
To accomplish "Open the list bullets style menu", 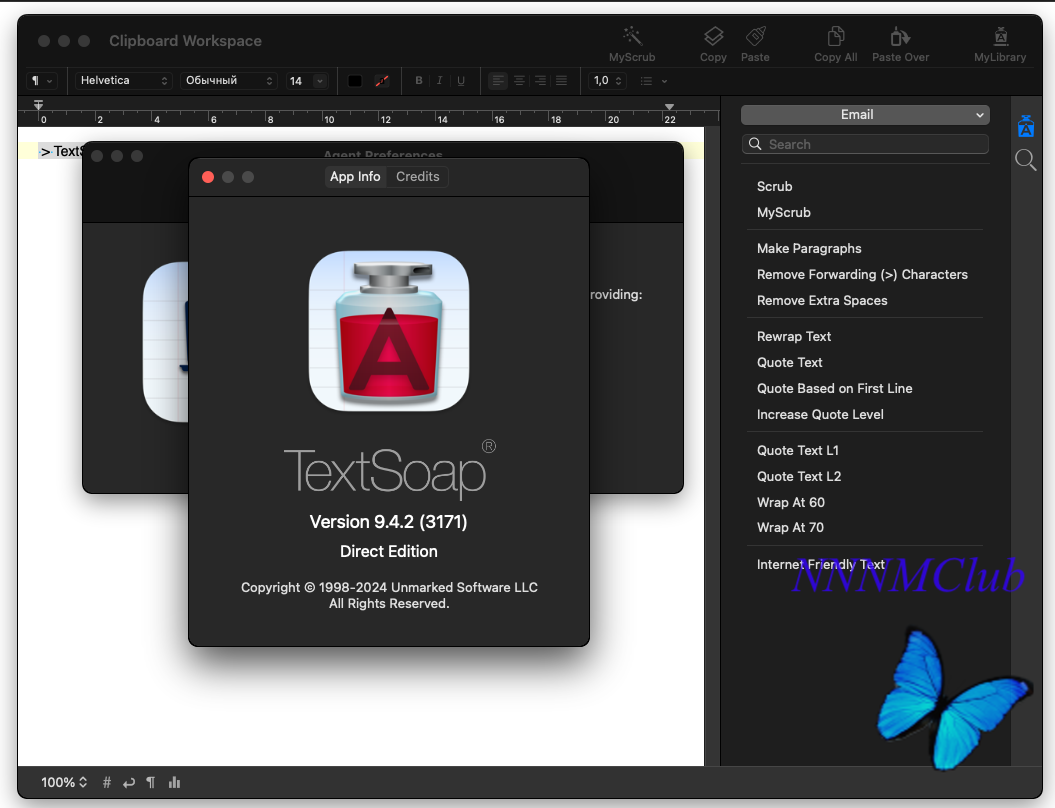I will coord(653,81).
